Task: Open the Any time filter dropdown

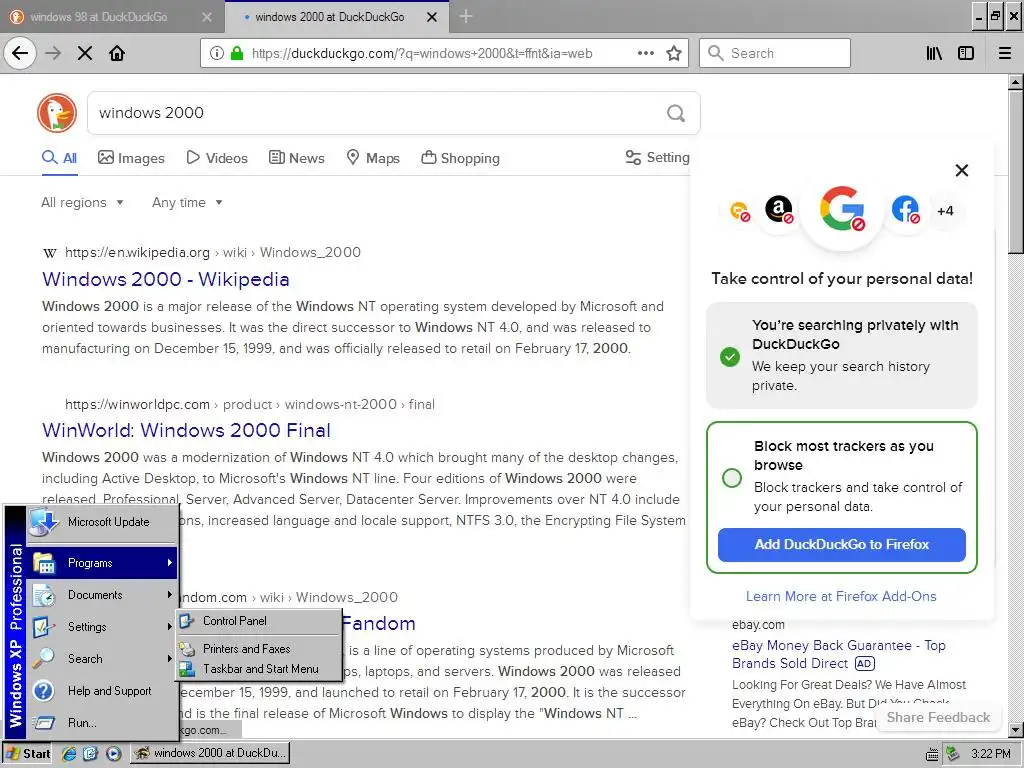Action: click(x=187, y=202)
